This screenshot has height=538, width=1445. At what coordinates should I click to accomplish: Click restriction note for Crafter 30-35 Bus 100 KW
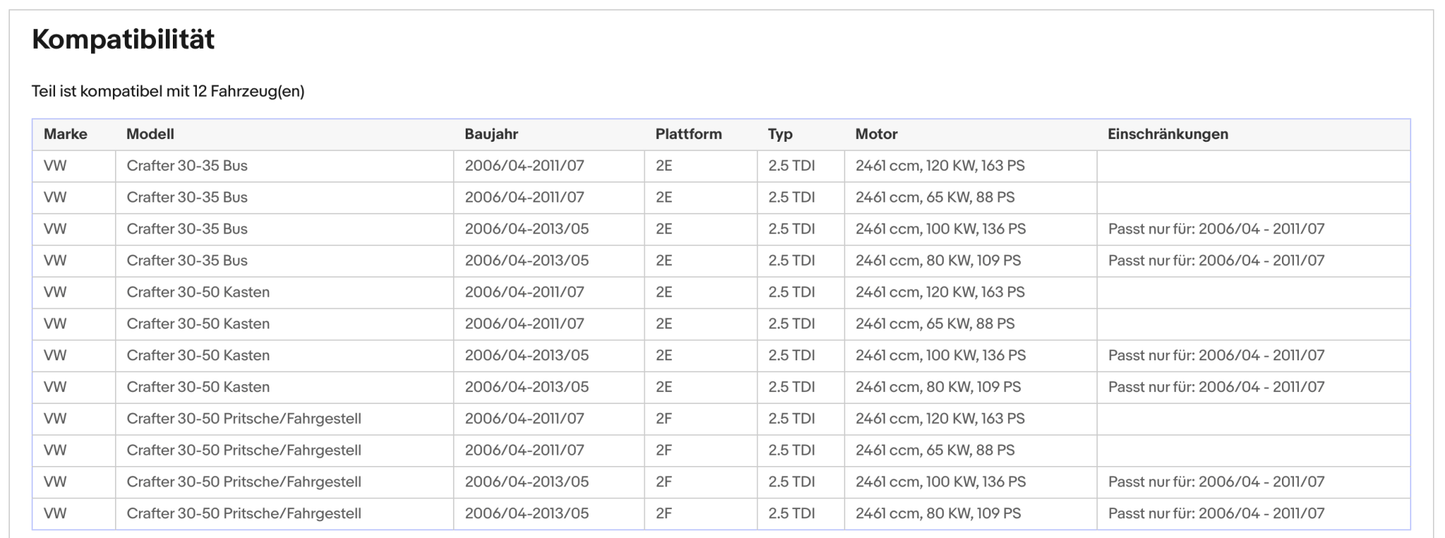pyautogui.click(x=1216, y=229)
